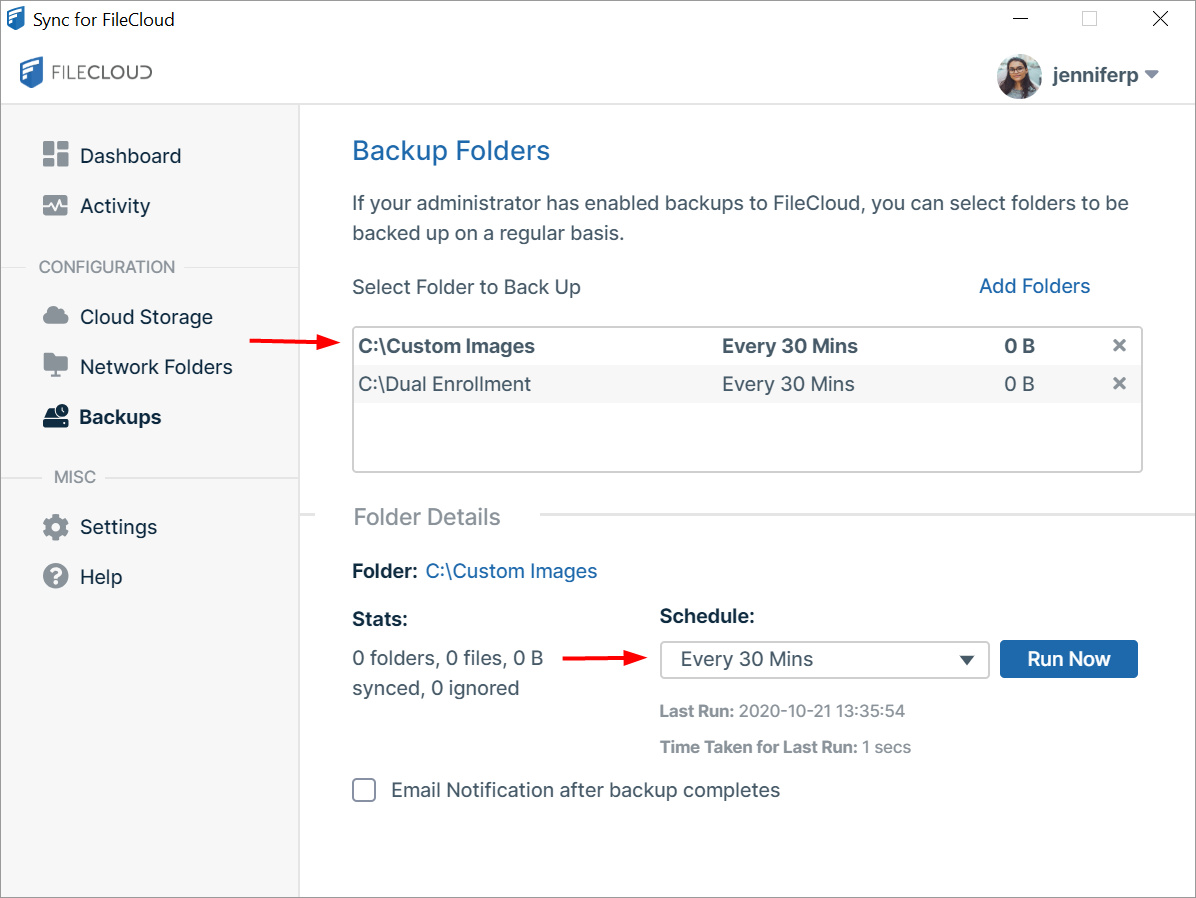
Task: Click the Activity monitor icon
Action: pyautogui.click(x=55, y=205)
